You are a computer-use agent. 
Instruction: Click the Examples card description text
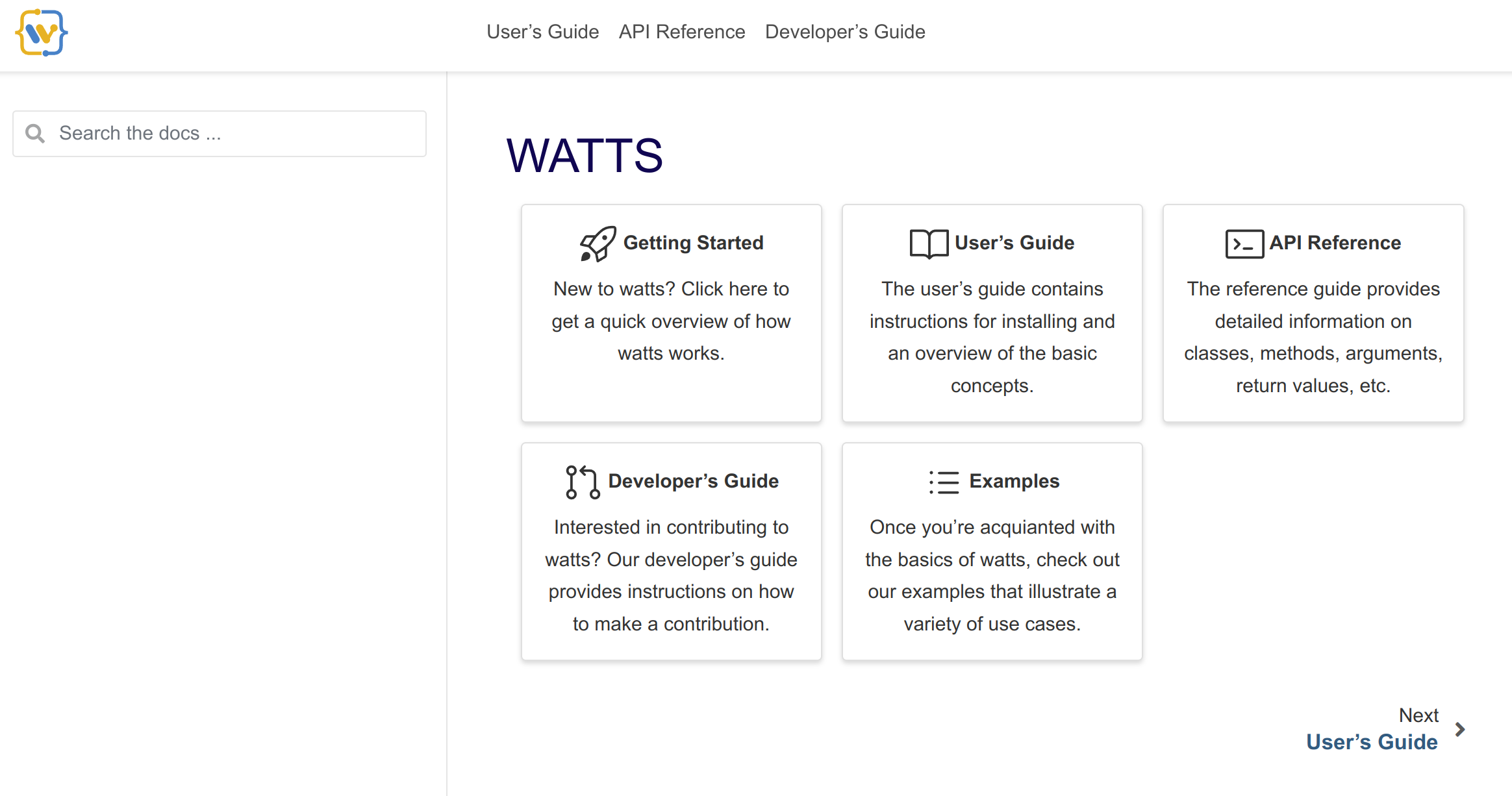[x=992, y=575]
